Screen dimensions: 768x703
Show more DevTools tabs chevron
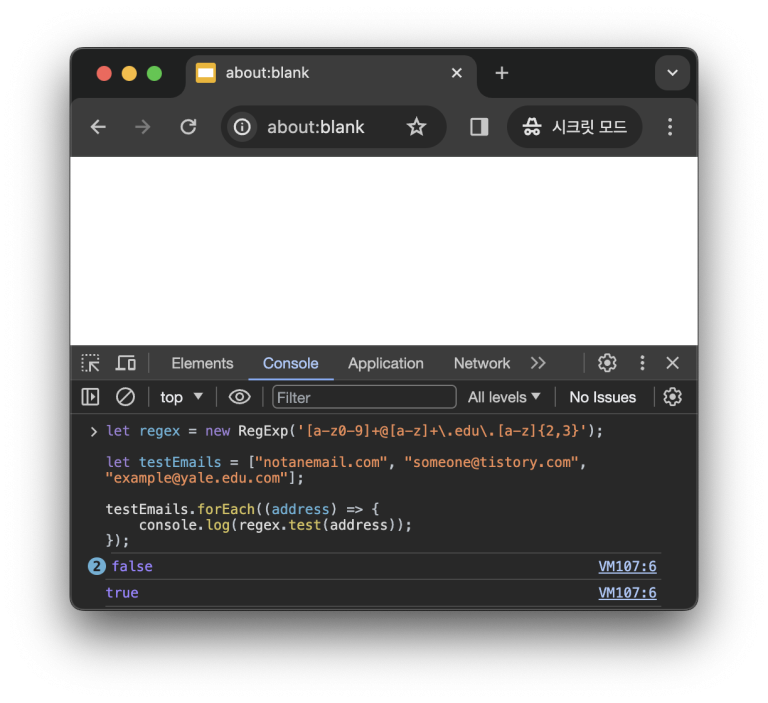pos(538,363)
